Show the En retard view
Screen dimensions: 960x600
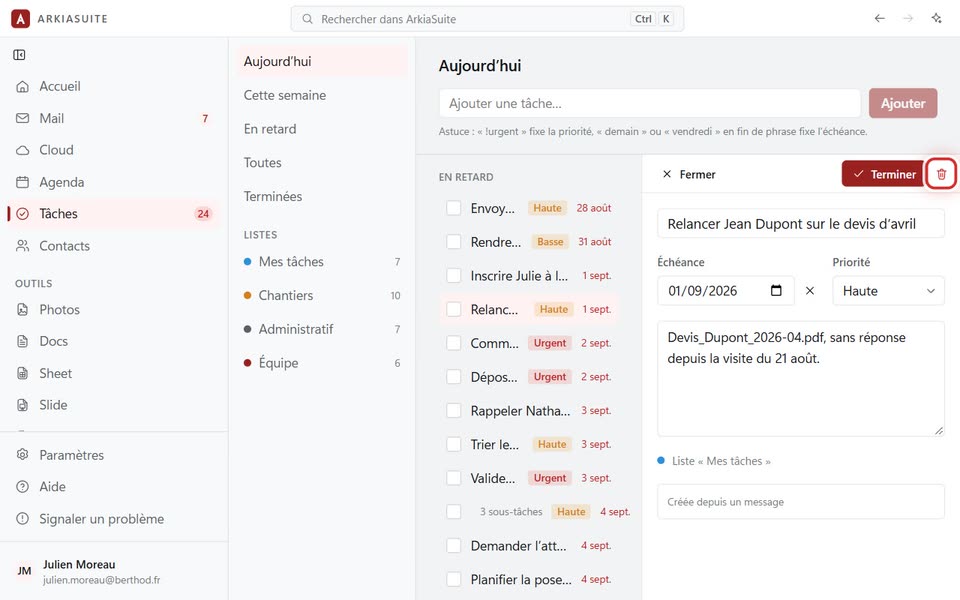[x=321, y=129]
